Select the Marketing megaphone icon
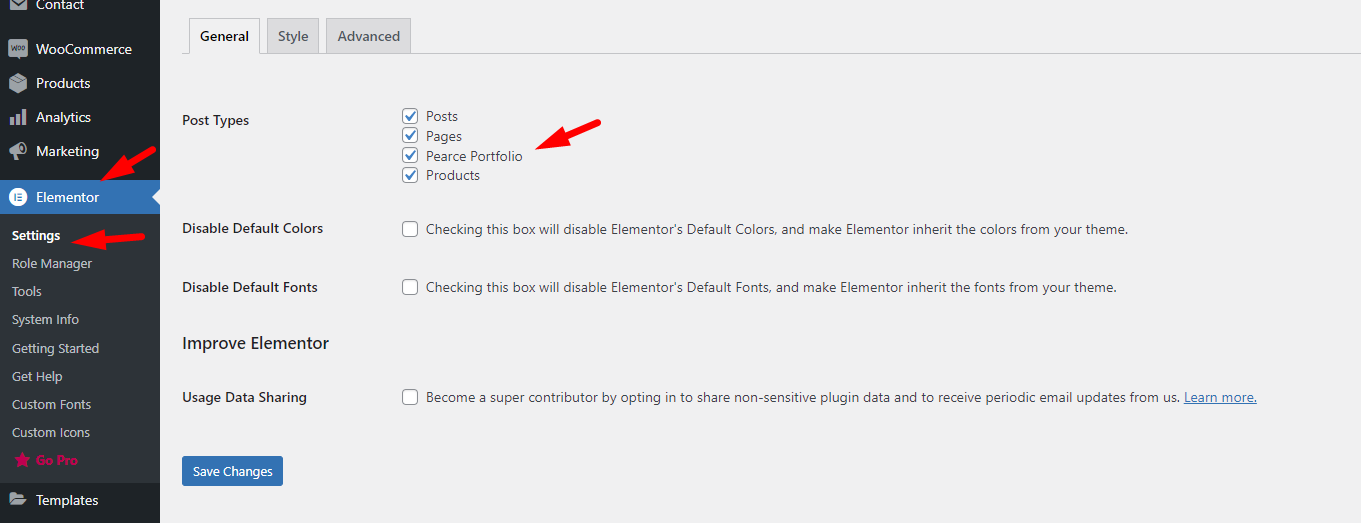This screenshot has height=523, width=1361. coord(18,151)
